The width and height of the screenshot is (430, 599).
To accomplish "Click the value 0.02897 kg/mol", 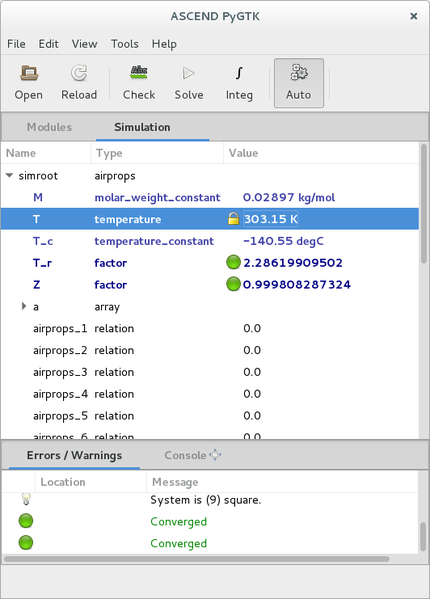I will coord(289,197).
